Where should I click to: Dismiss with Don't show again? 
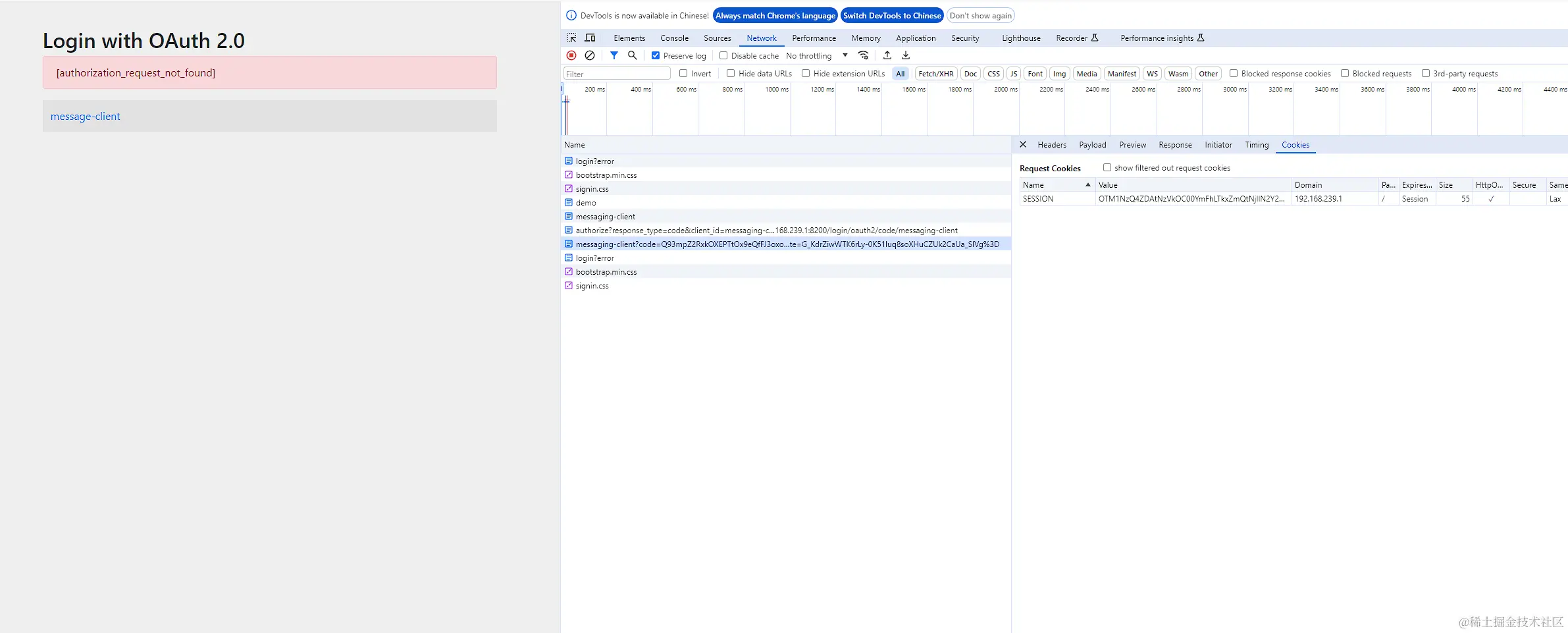click(981, 16)
